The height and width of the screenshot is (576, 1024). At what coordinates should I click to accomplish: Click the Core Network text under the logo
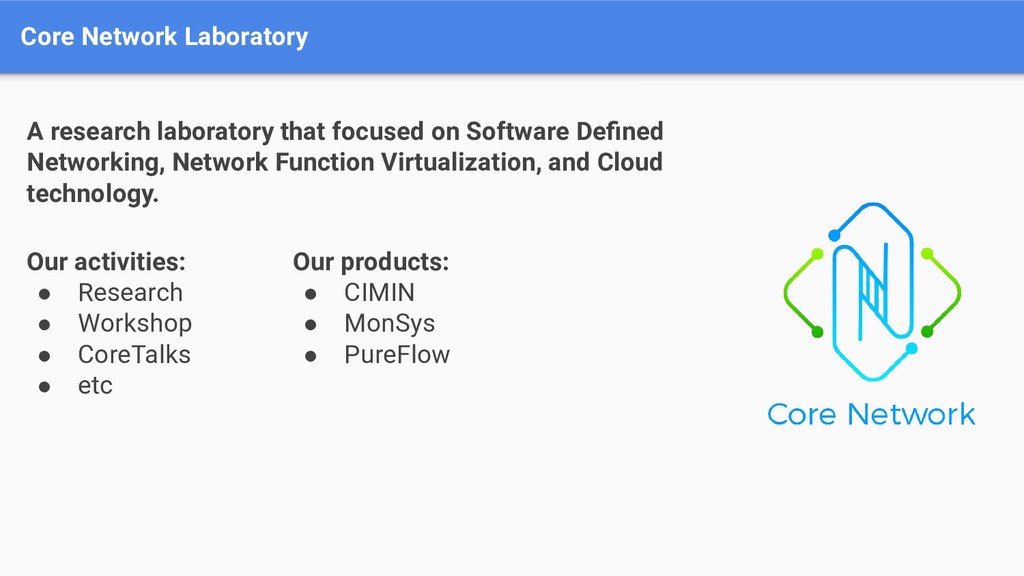point(871,414)
